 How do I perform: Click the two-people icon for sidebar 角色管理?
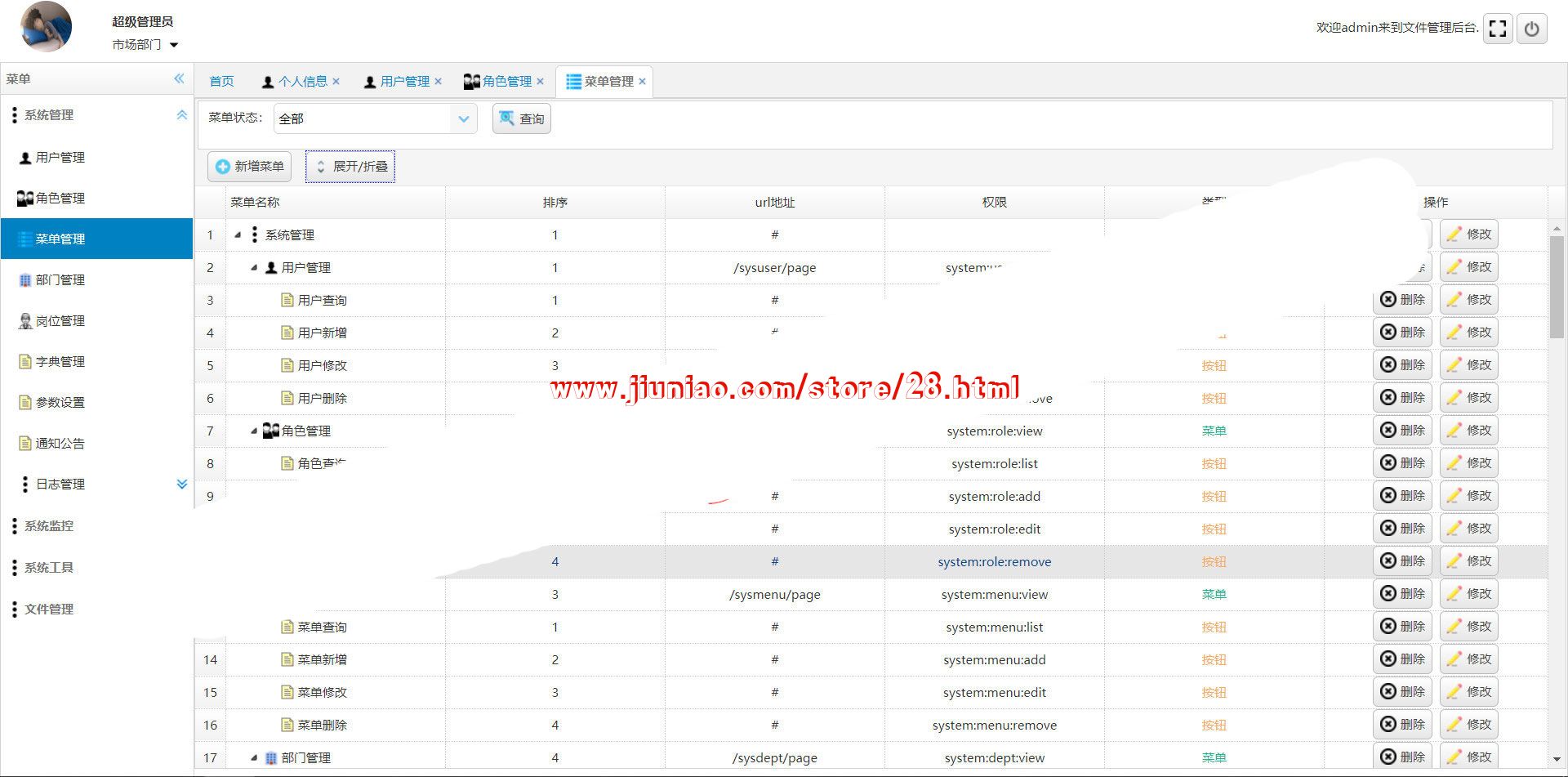[x=25, y=199]
